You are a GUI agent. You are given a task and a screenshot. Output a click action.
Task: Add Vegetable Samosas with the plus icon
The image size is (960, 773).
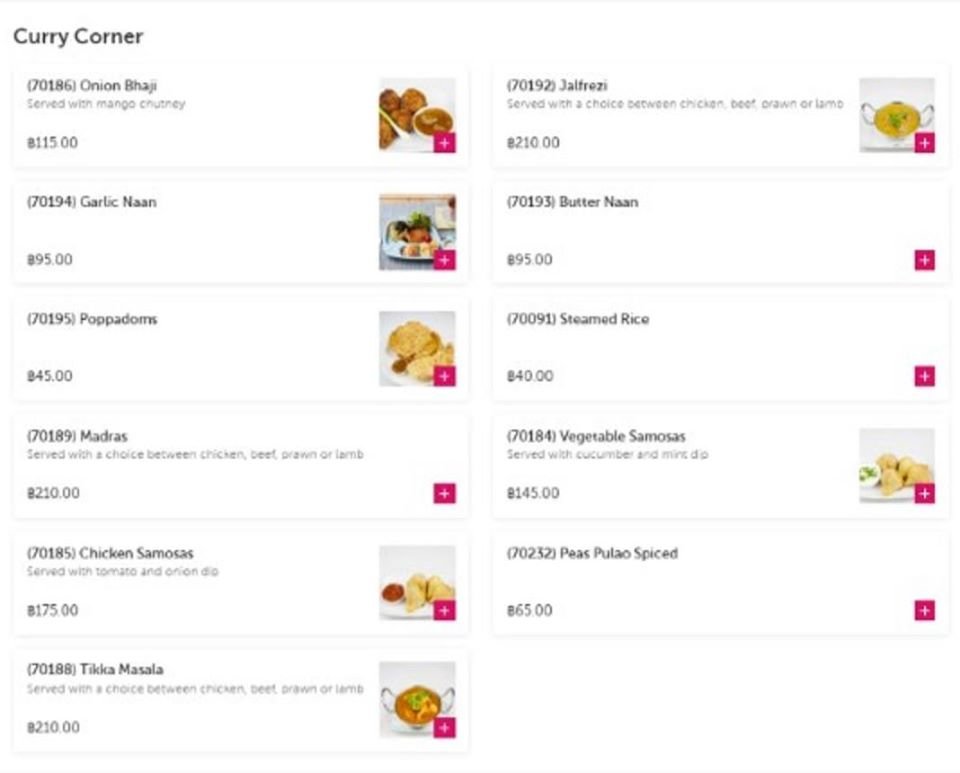click(x=924, y=493)
